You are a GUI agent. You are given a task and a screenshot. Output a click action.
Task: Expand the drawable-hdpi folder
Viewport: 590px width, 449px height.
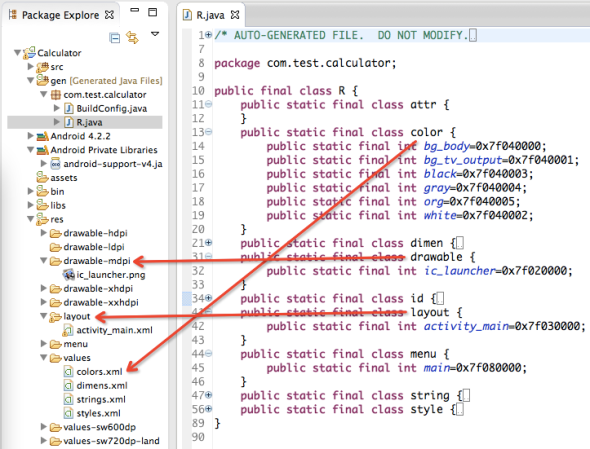pos(44,233)
